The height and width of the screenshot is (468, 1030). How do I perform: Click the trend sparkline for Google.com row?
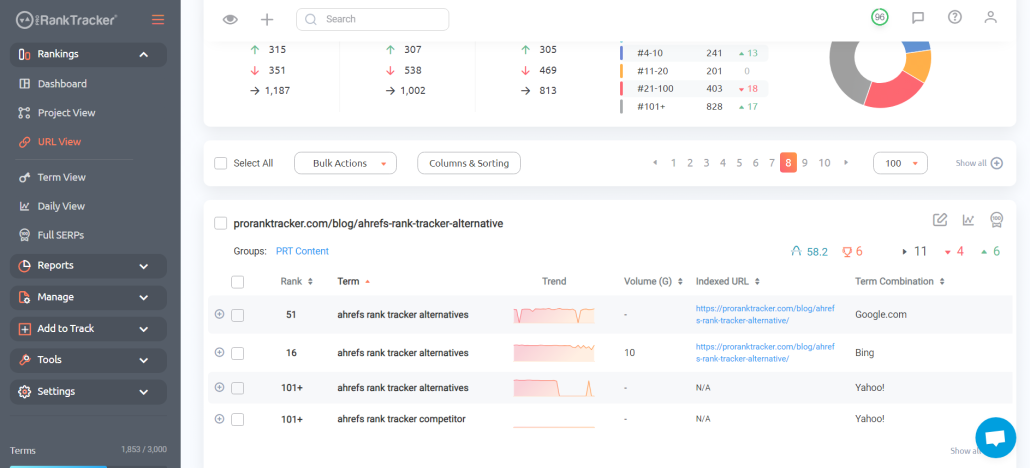point(554,316)
